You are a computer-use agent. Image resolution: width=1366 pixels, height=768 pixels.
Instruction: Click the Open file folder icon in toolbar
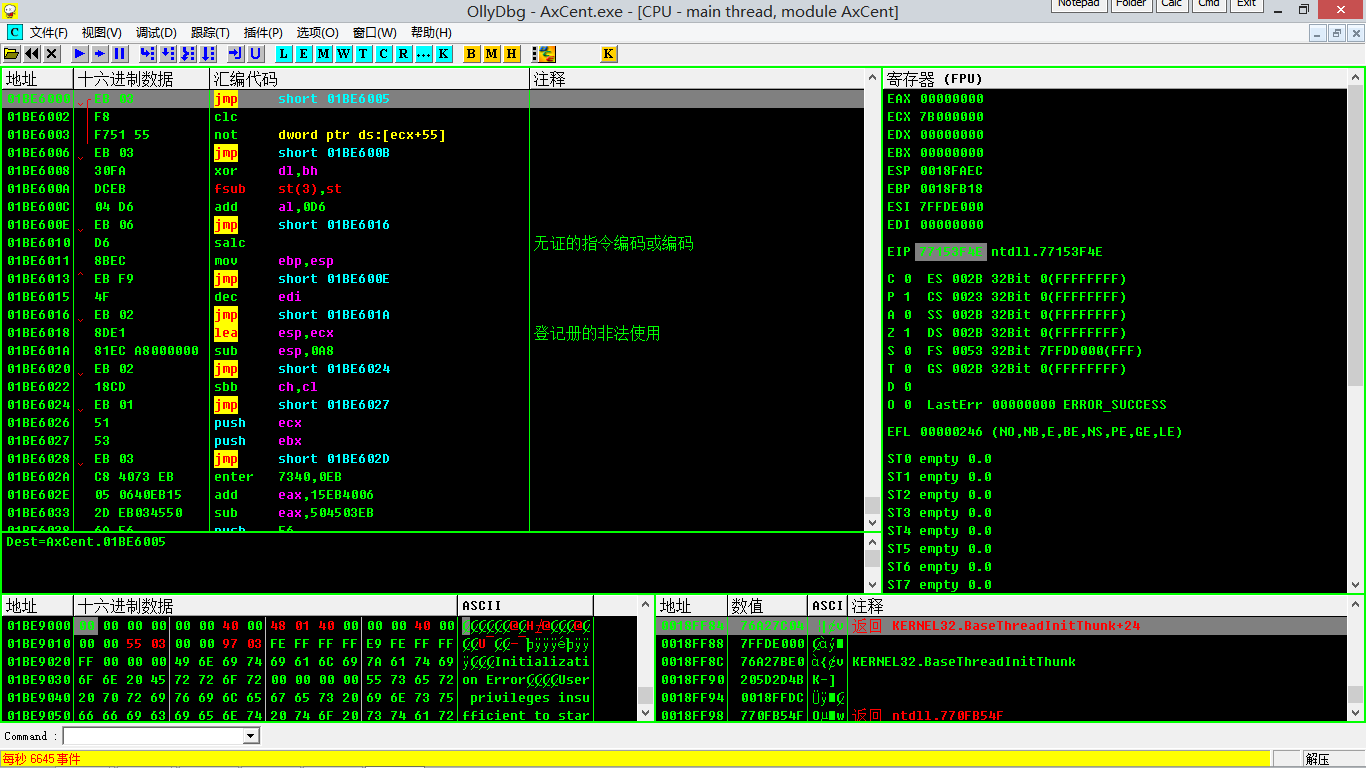(12, 53)
